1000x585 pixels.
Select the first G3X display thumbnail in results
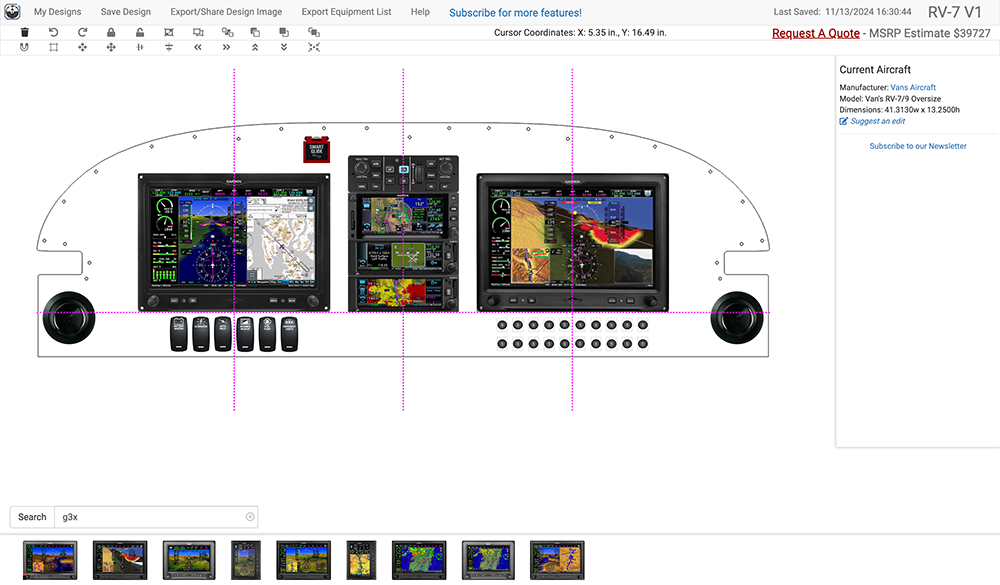(50, 560)
